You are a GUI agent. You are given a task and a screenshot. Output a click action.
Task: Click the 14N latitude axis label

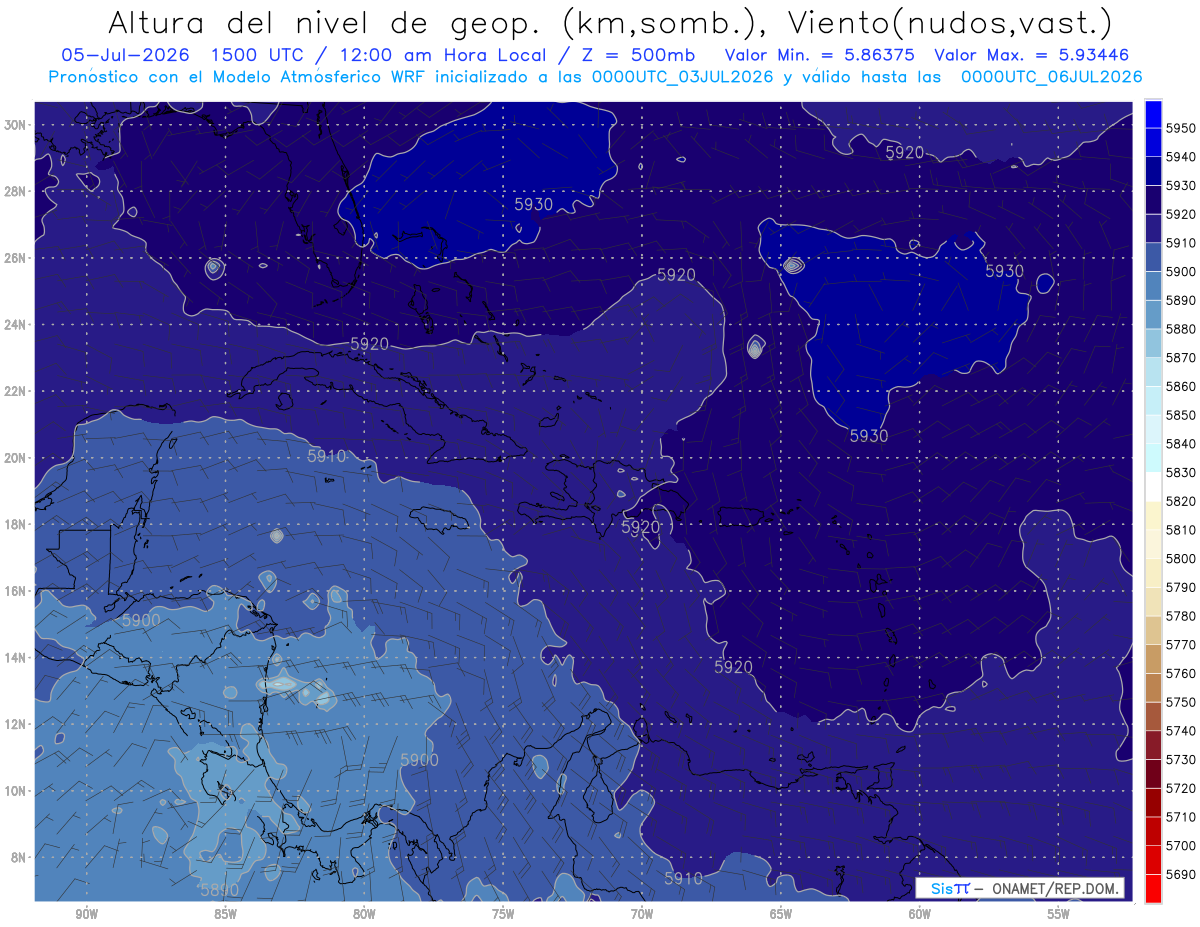pos(15,658)
